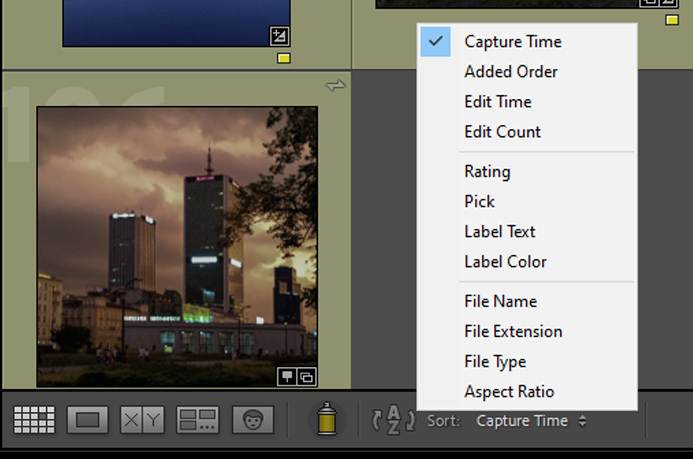This screenshot has height=459, width=693.
Task: Select the city skyline photo thumbnail
Action: pyautogui.click(x=177, y=247)
